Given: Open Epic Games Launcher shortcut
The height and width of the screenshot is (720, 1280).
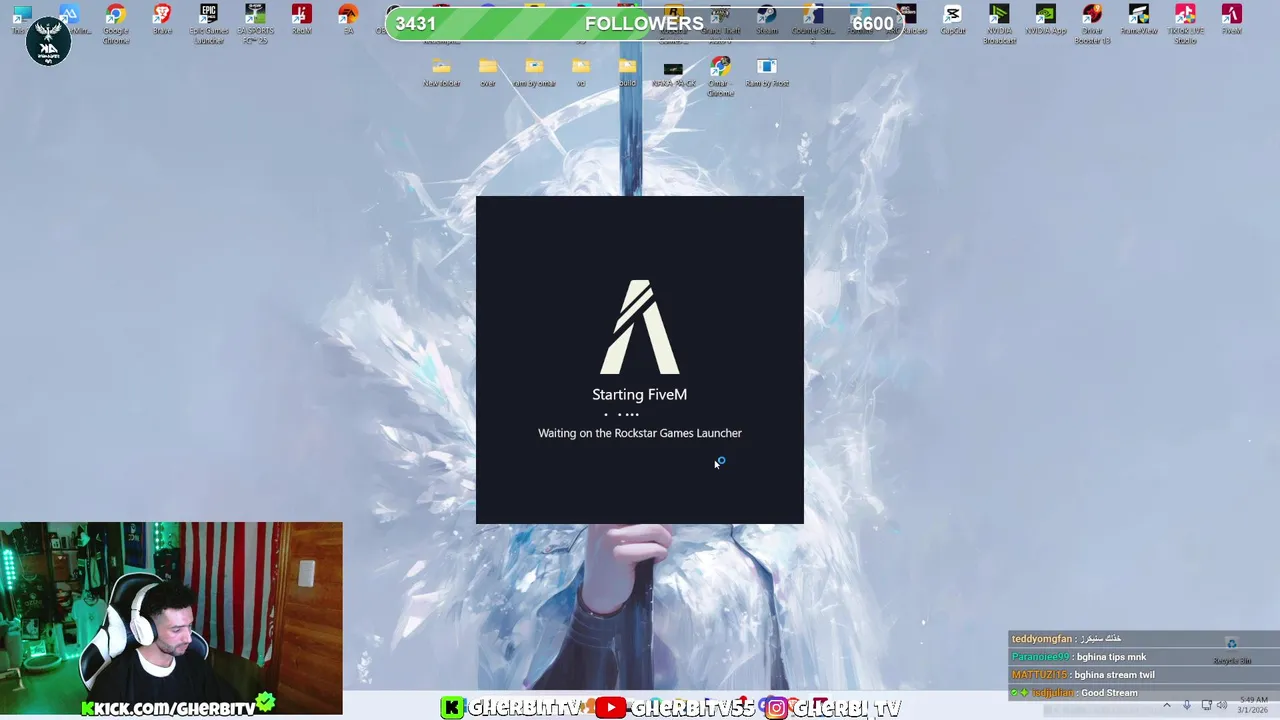Looking at the screenshot, I should (x=209, y=23).
